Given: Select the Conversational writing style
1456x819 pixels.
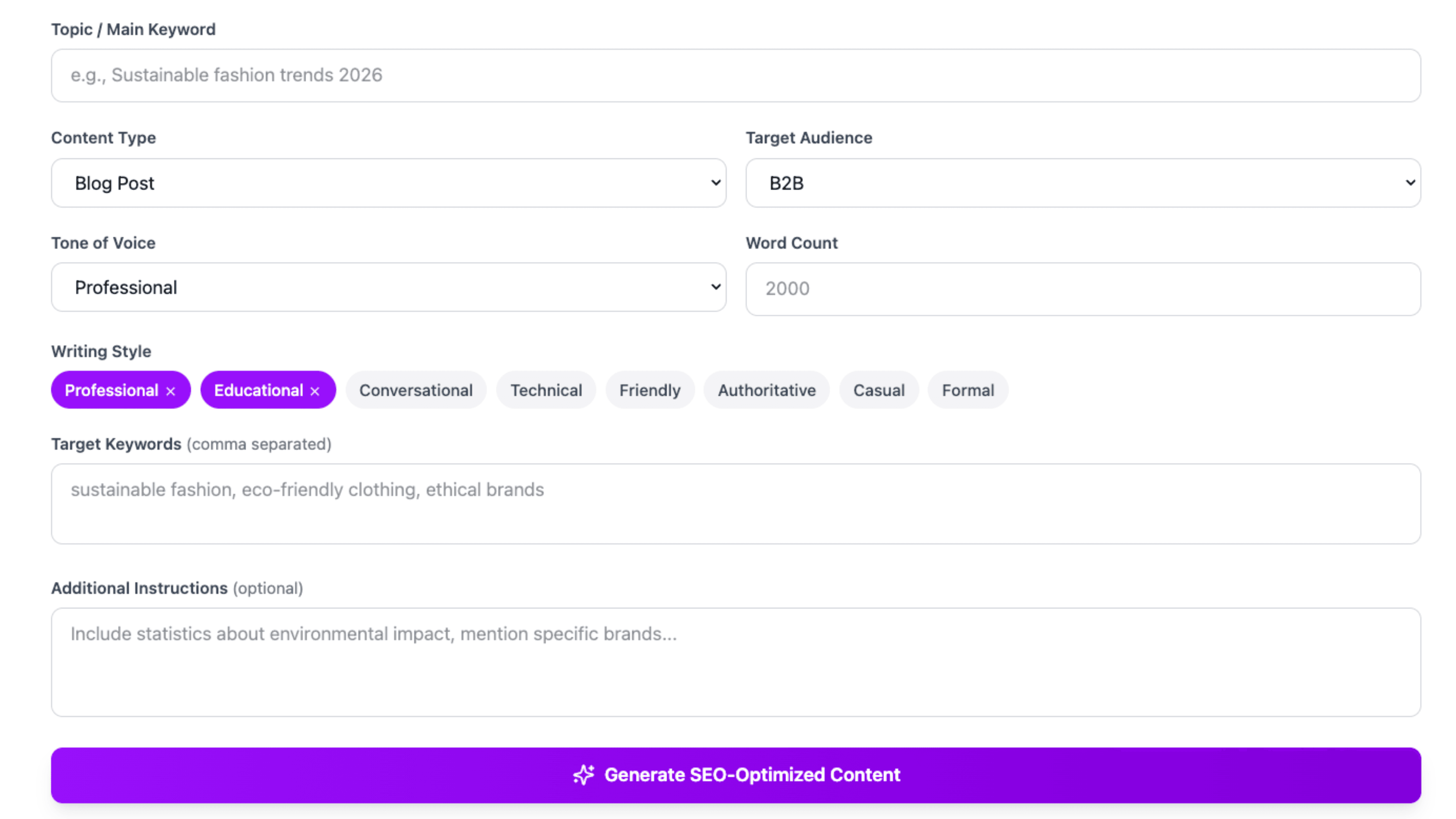Looking at the screenshot, I should pyautogui.click(x=416, y=390).
